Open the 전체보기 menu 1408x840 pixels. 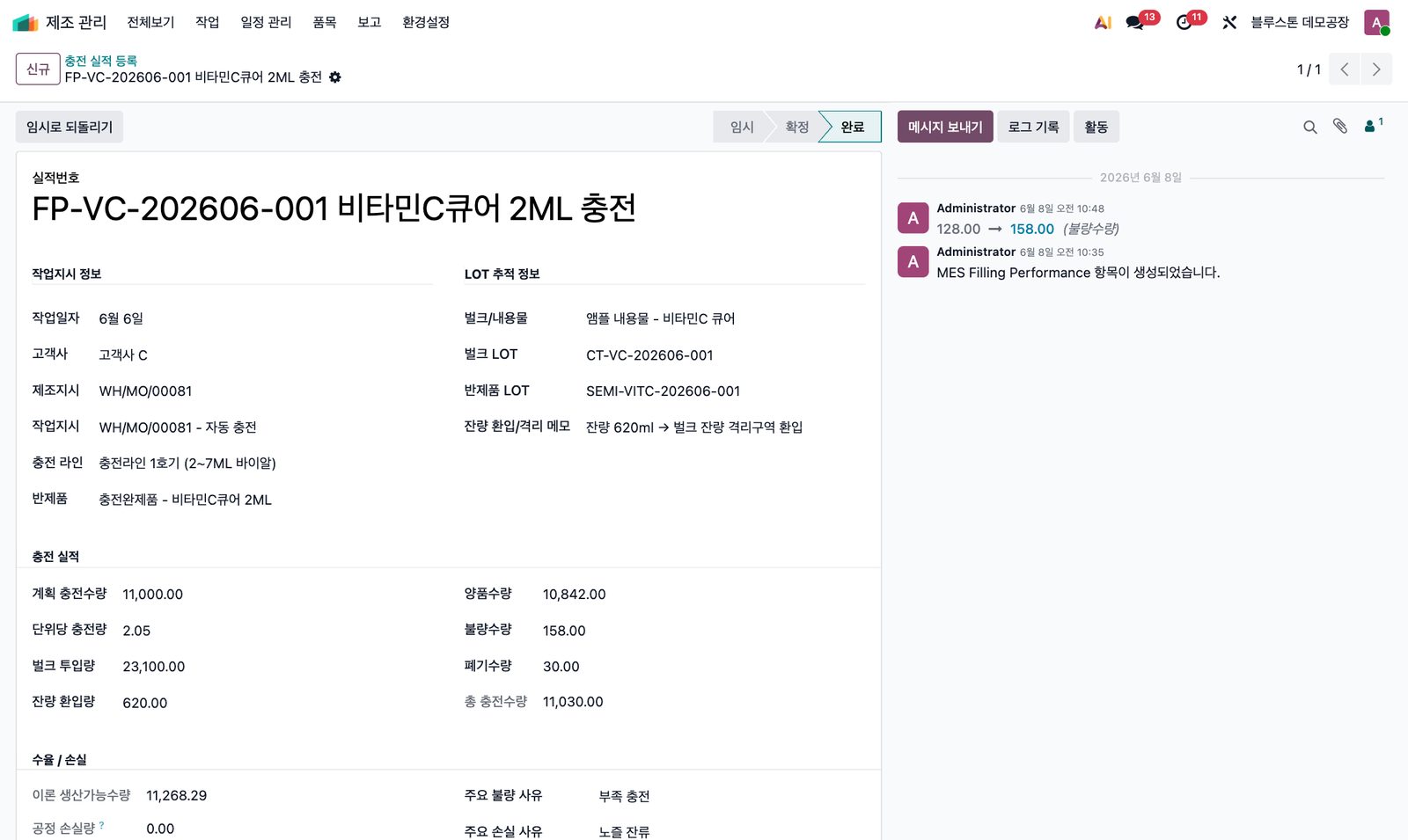pyautogui.click(x=150, y=22)
